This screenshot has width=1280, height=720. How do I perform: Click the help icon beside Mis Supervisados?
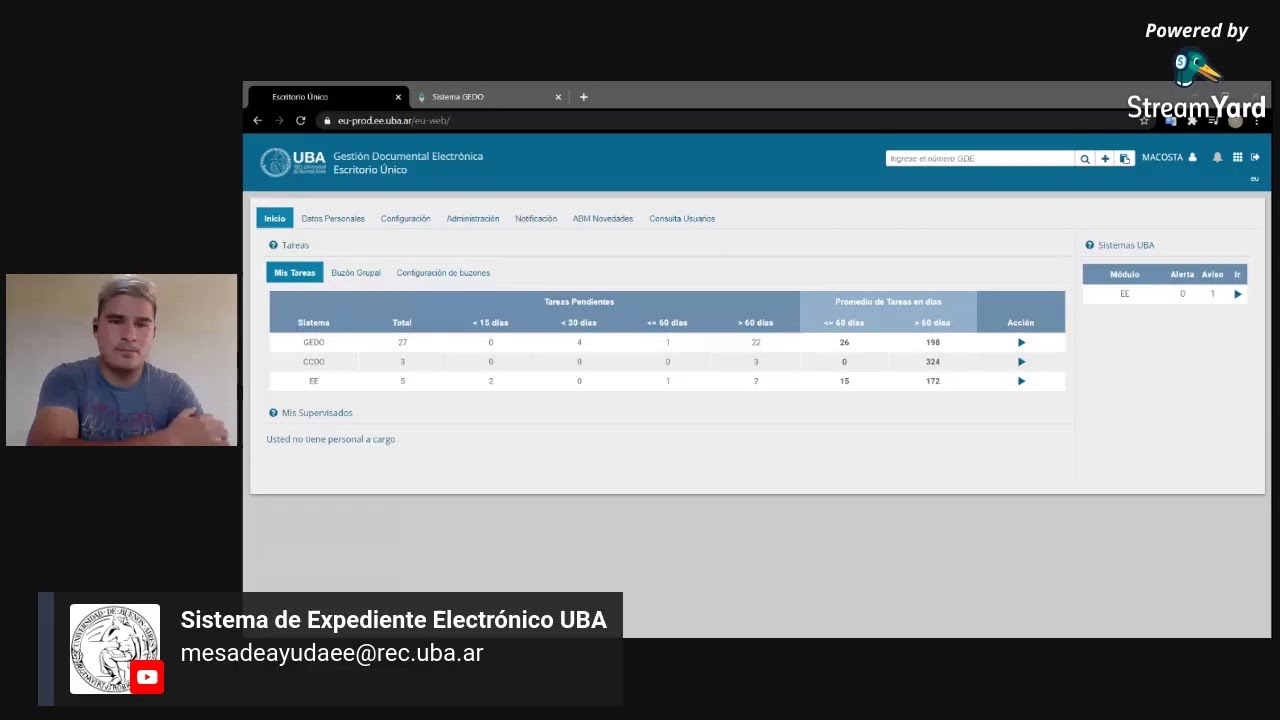273,412
